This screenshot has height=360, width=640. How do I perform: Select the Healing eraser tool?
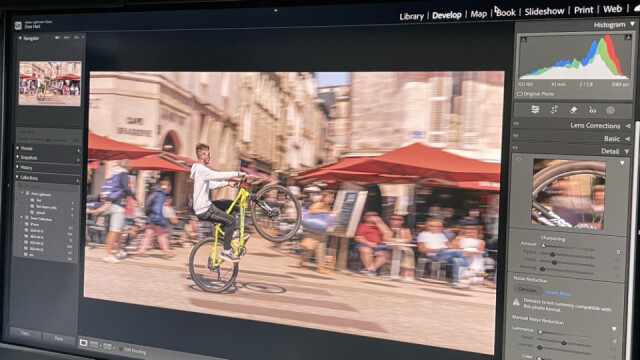(x=573, y=110)
